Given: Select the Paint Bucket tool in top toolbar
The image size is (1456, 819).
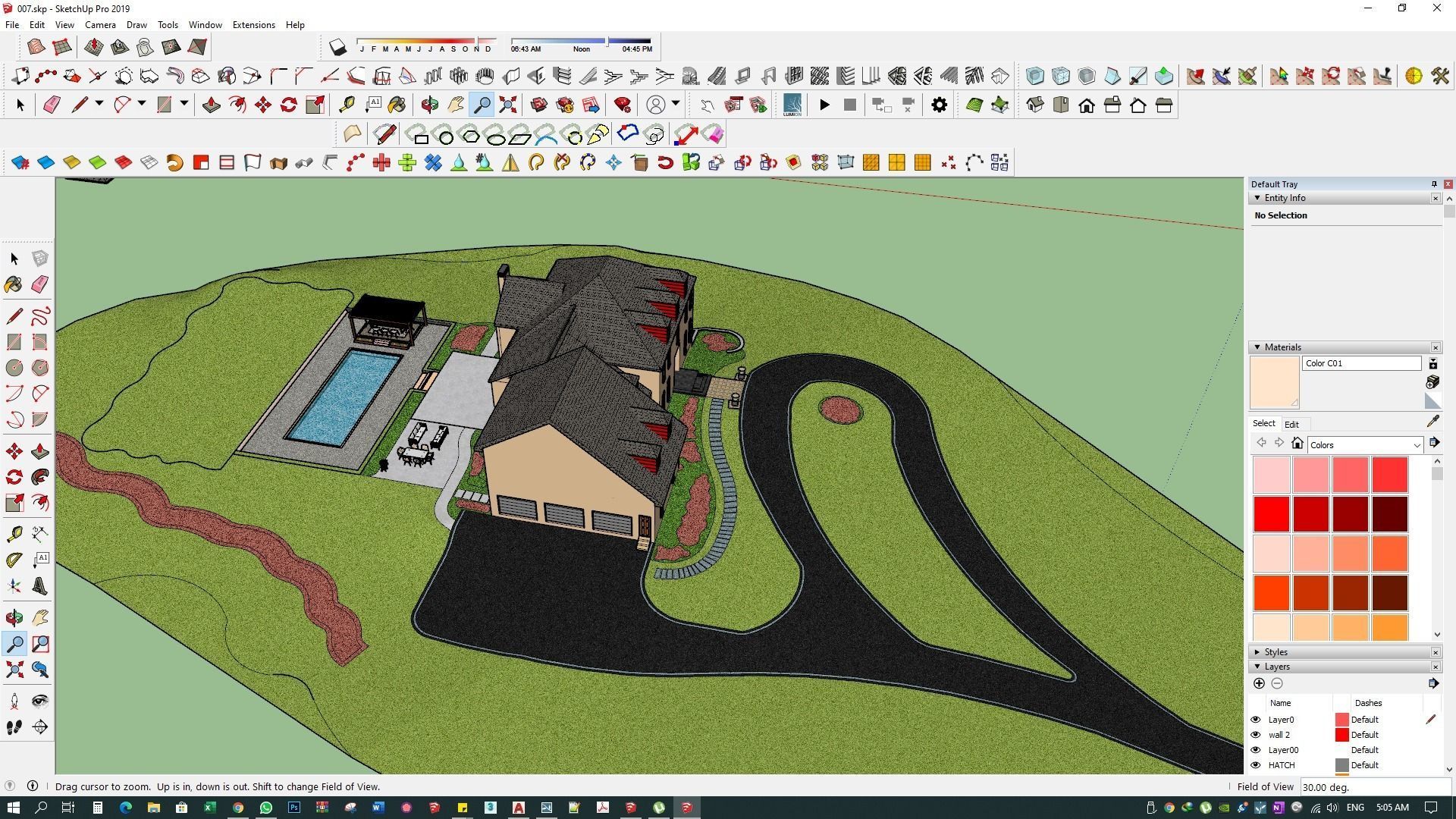Looking at the screenshot, I should (x=397, y=105).
